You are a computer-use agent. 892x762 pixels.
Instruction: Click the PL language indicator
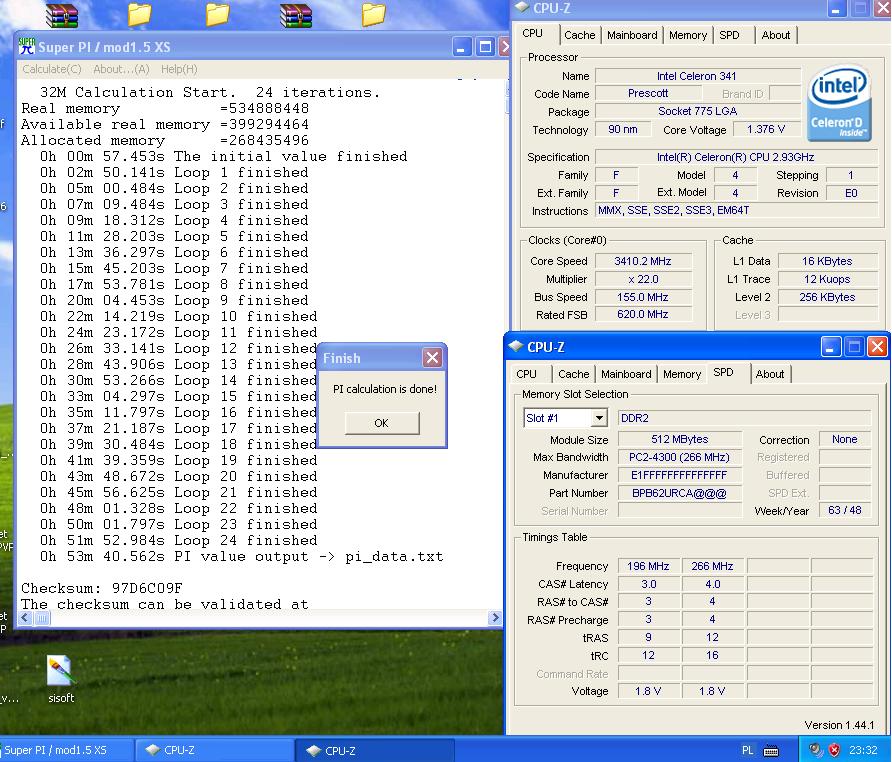pos(748,750)
